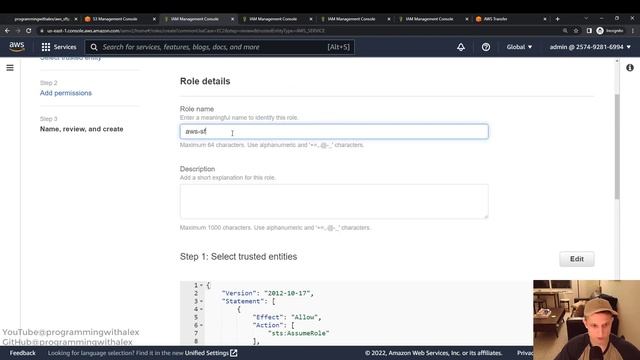Go to Step 2 Add permissions
640x360 pixels.
(x=66, y=93)
